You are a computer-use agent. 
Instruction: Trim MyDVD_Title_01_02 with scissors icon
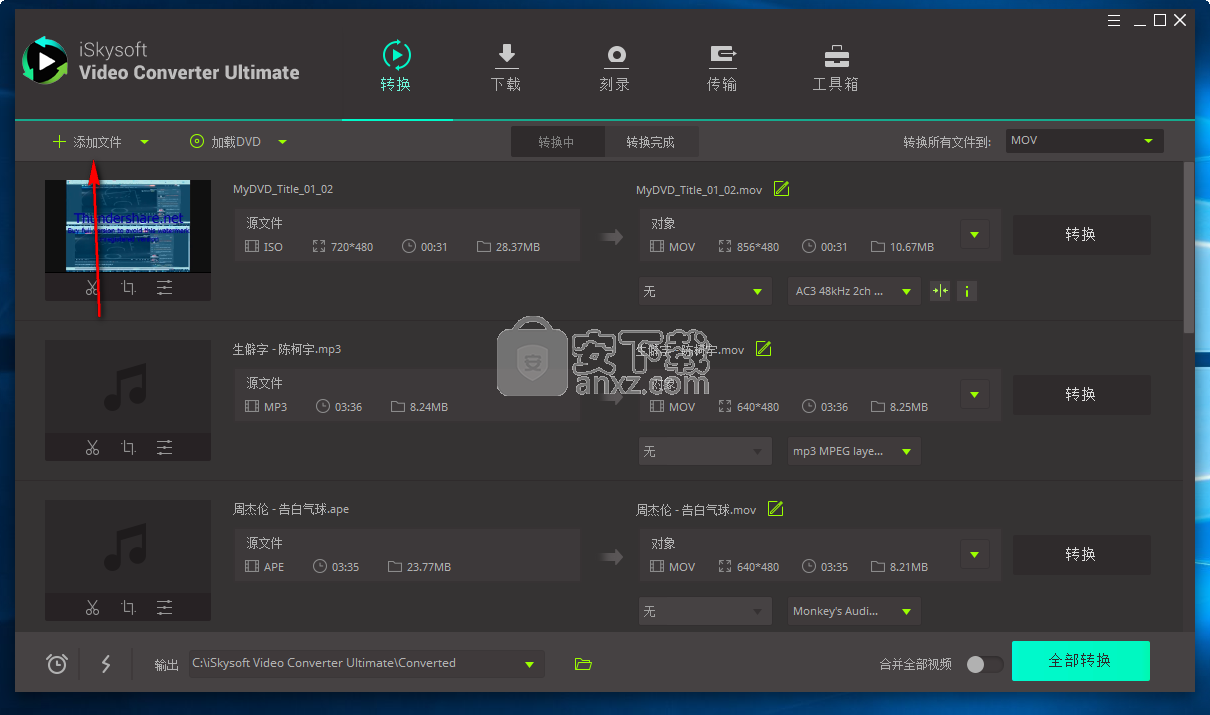tap(92, 288)
